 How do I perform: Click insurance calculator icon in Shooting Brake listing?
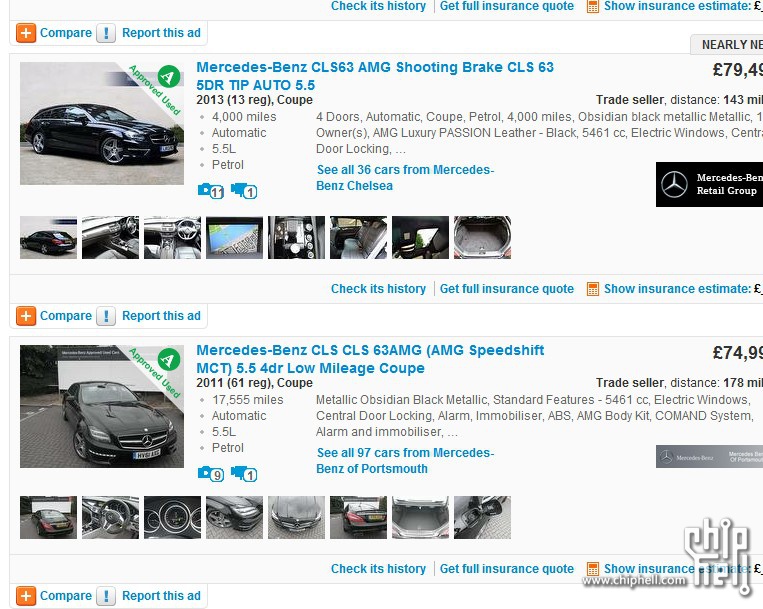593,289
